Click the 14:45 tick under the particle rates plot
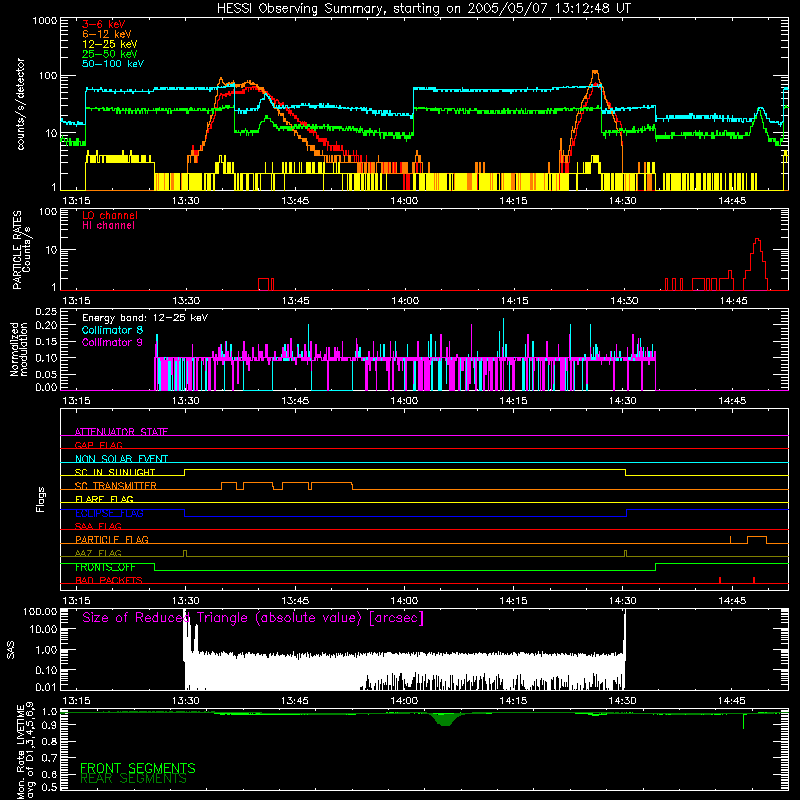Viewport: 800px width, 800px height. coord(733,301)
